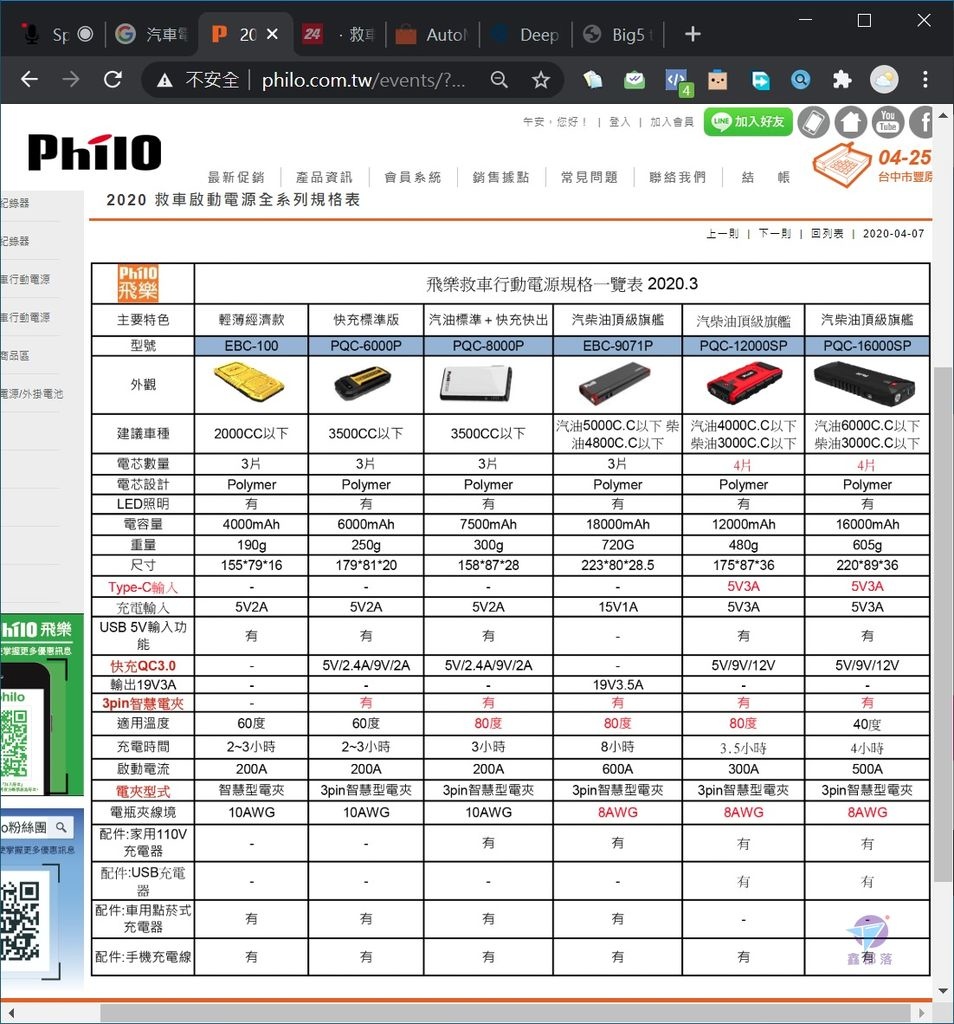This screenshot has height=1024, width=954.
Task: Open the Chrome profile avatar
Action: pos(883,80)
